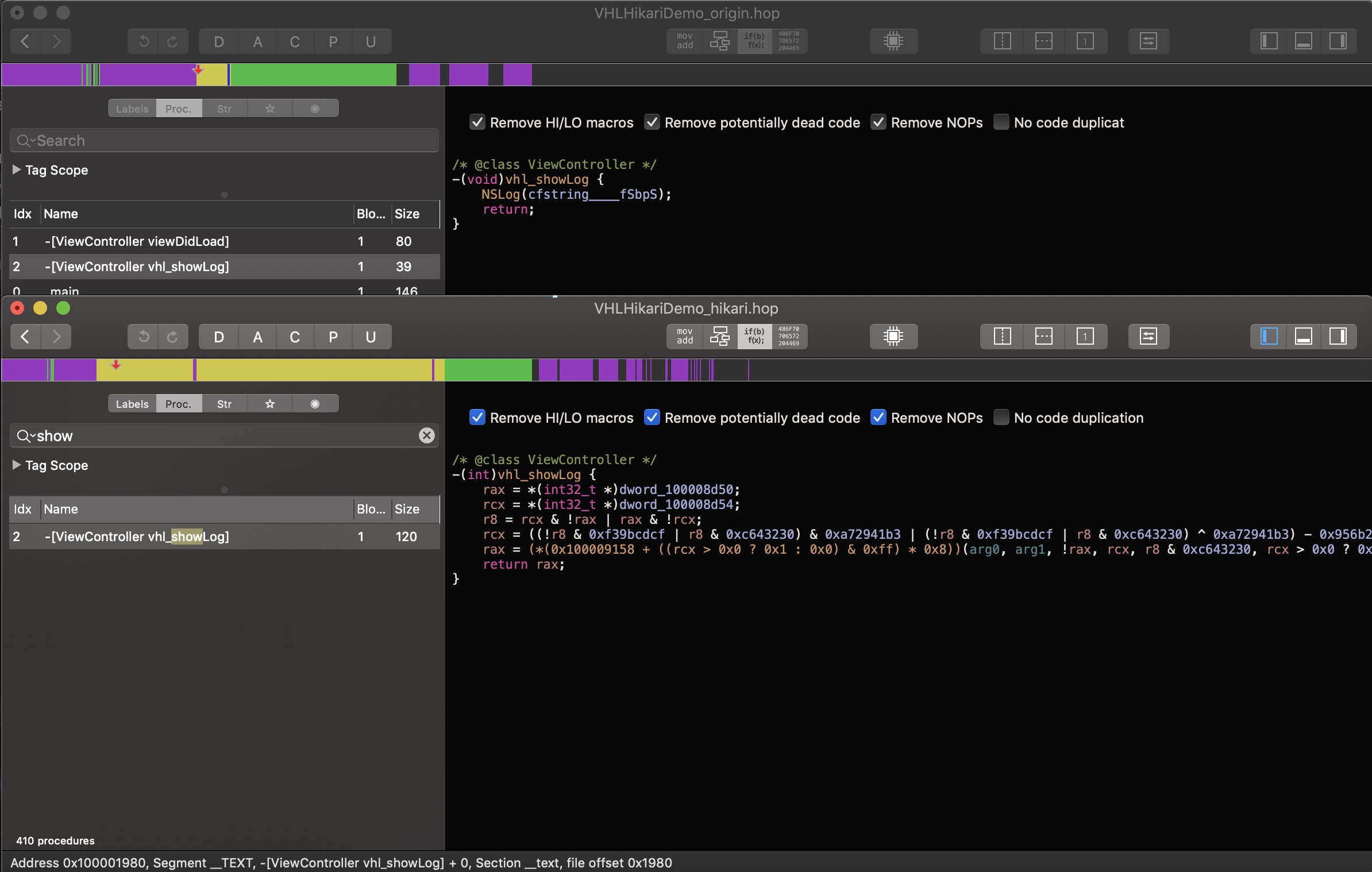The height and width of the screenshot is (872, 1372).
Task: Toggle bottom panel in hikari window
Action: pos(1303,337)
